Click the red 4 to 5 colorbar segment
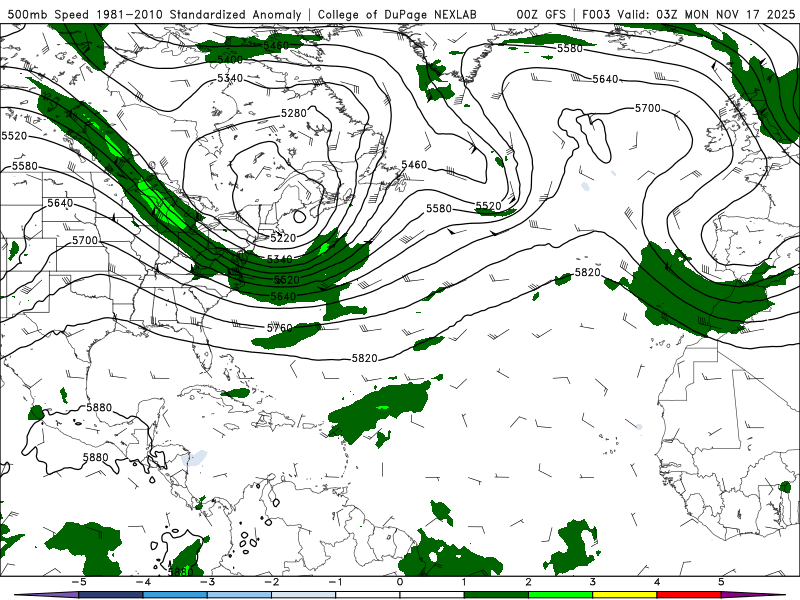Image resolution: width=800 pixels, height=600 pixels. [689, 595]
